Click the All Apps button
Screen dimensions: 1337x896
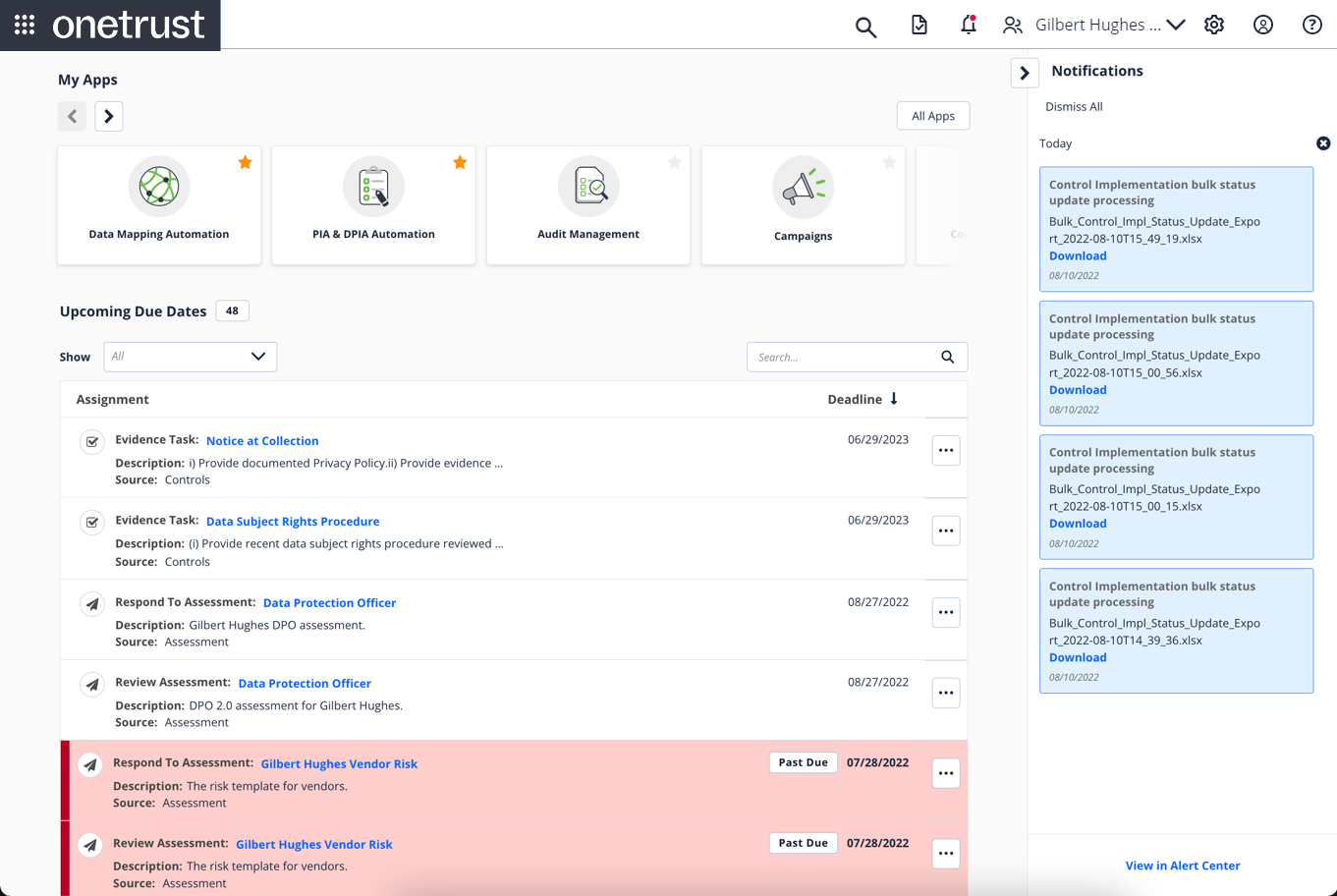point(932,116)
